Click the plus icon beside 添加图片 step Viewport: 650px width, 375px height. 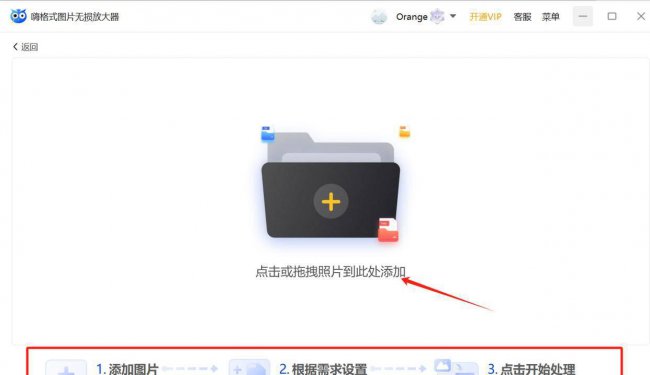pos(66,368)
